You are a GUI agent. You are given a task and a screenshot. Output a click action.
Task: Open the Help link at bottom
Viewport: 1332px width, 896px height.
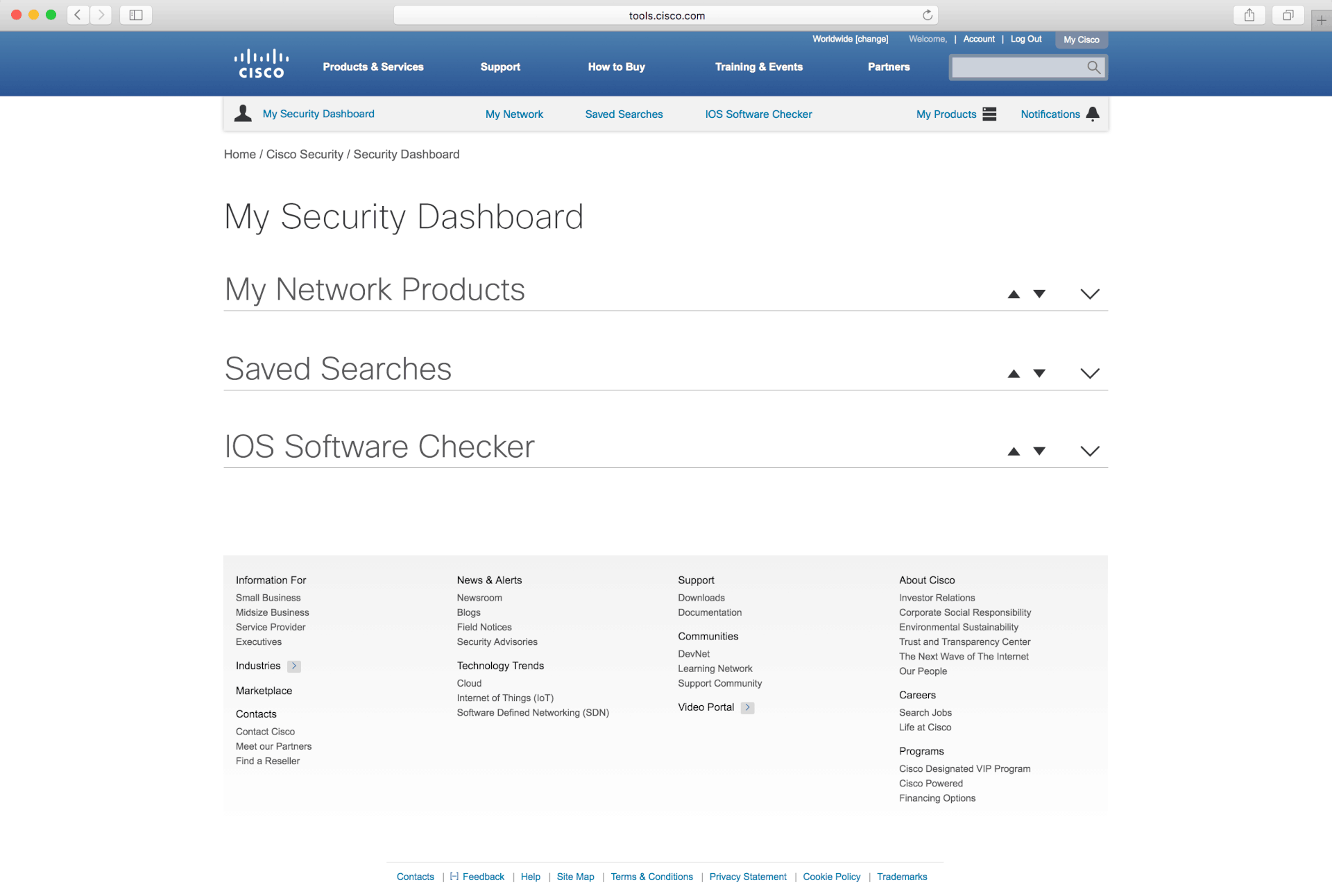click(x=531, y=877)
